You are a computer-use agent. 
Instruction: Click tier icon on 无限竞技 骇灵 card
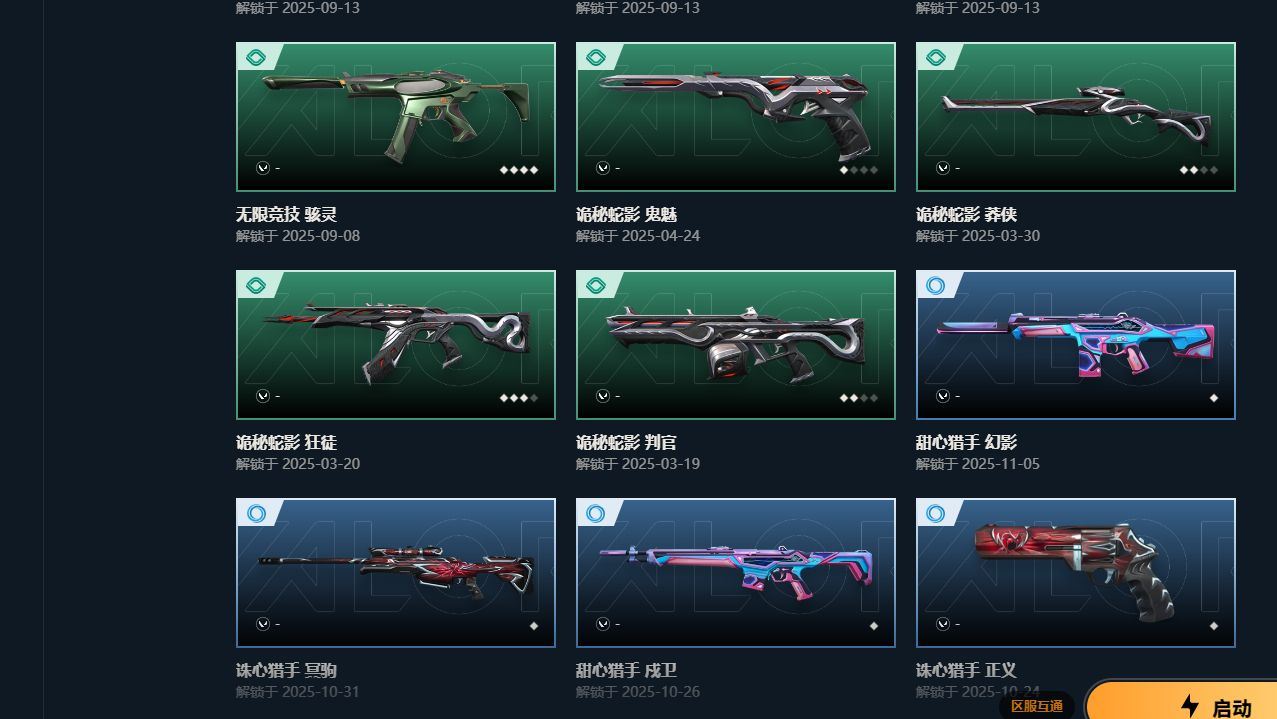click(x=256, y=58)
